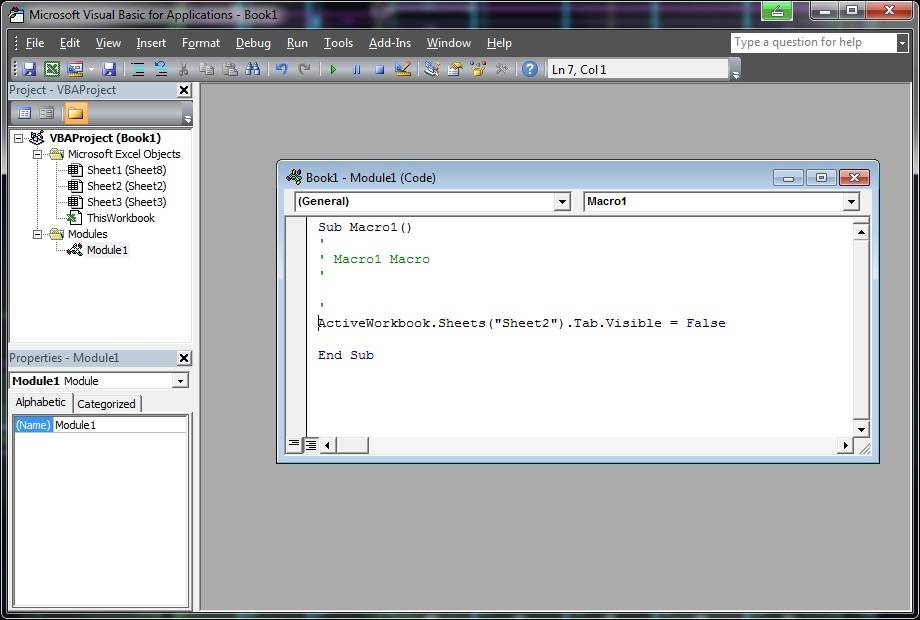
Task: Open the help question box dropdown arrow
Action: coord(902,42)
